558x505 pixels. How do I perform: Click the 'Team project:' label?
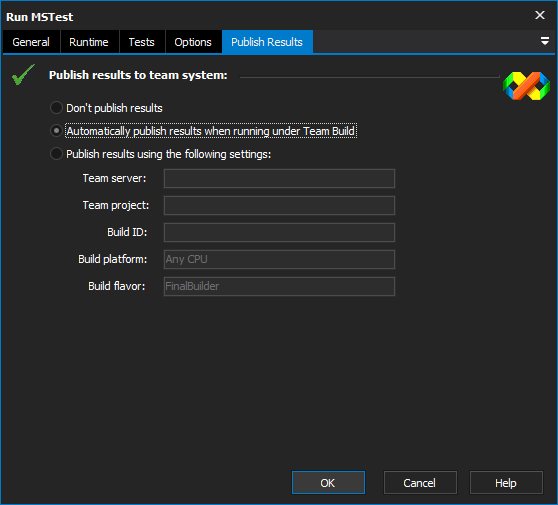click(116, 205)
